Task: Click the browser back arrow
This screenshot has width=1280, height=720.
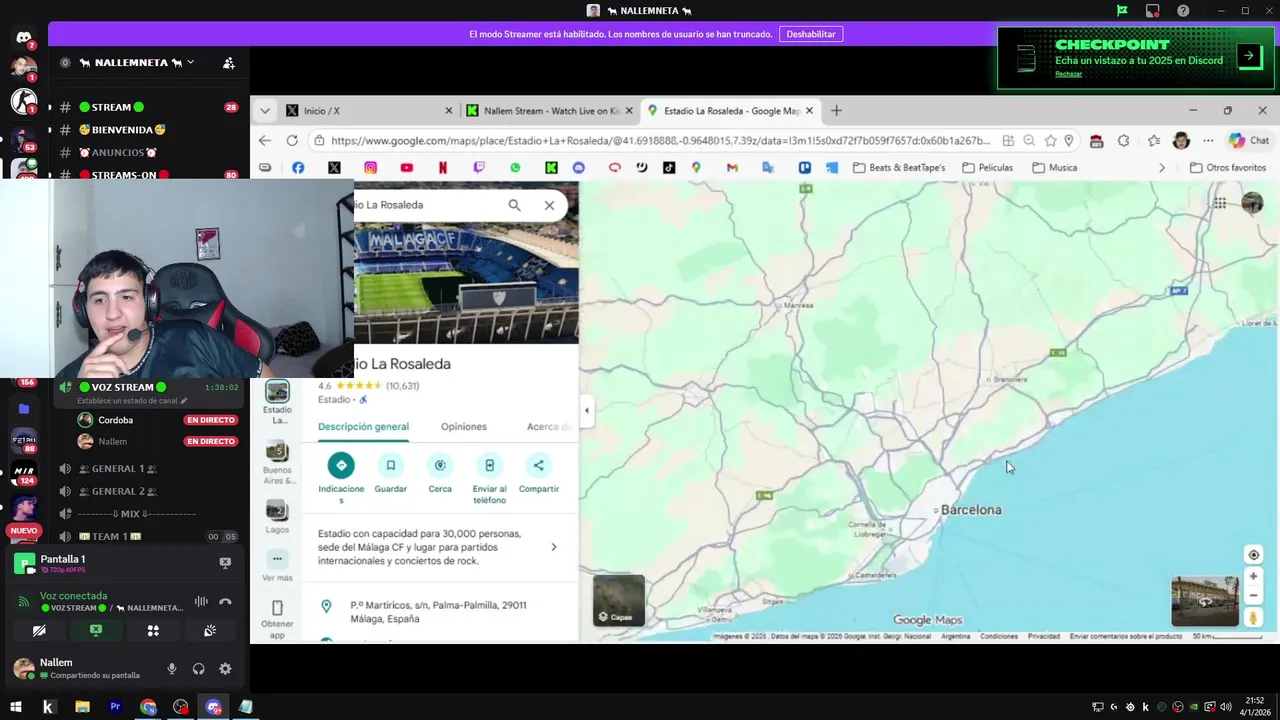Action: coord(264,141)
